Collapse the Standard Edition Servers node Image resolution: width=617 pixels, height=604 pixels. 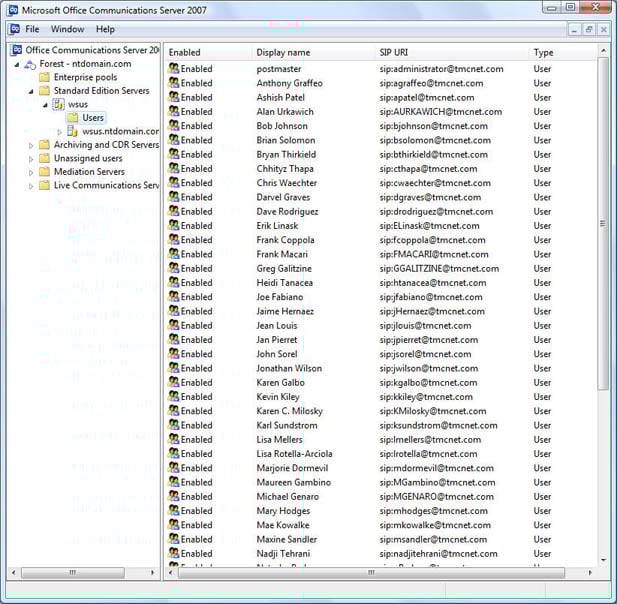coord(31,91)
